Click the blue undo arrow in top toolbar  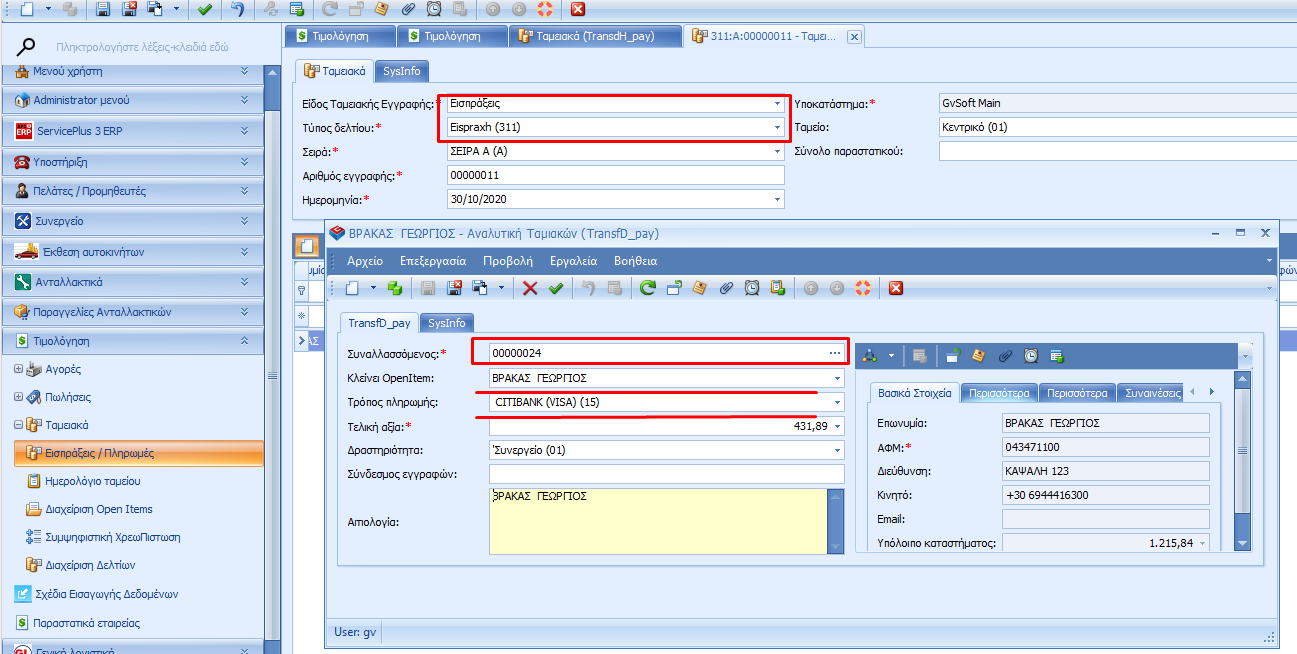pyautogui.click(x=237, y=9)
